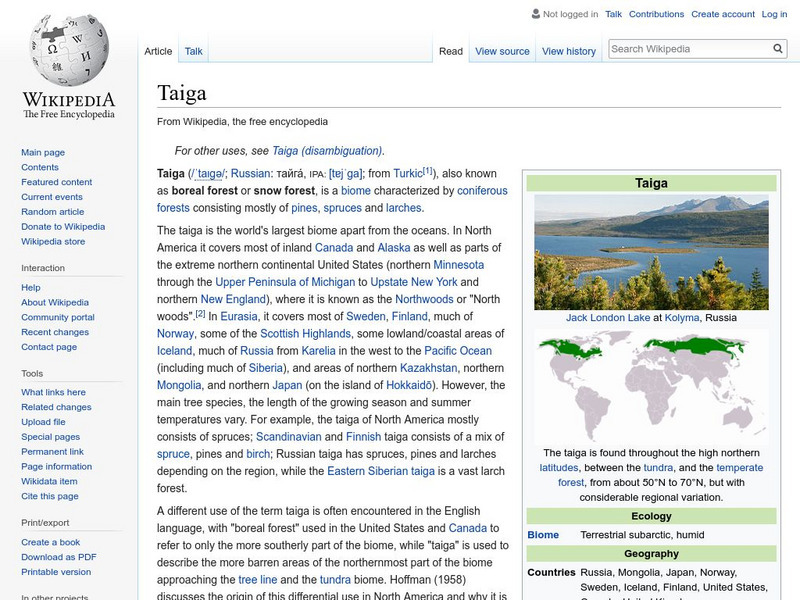800x600 pixels.
Task: Go to Random article in sidebar
Action: tap(53, 212)
